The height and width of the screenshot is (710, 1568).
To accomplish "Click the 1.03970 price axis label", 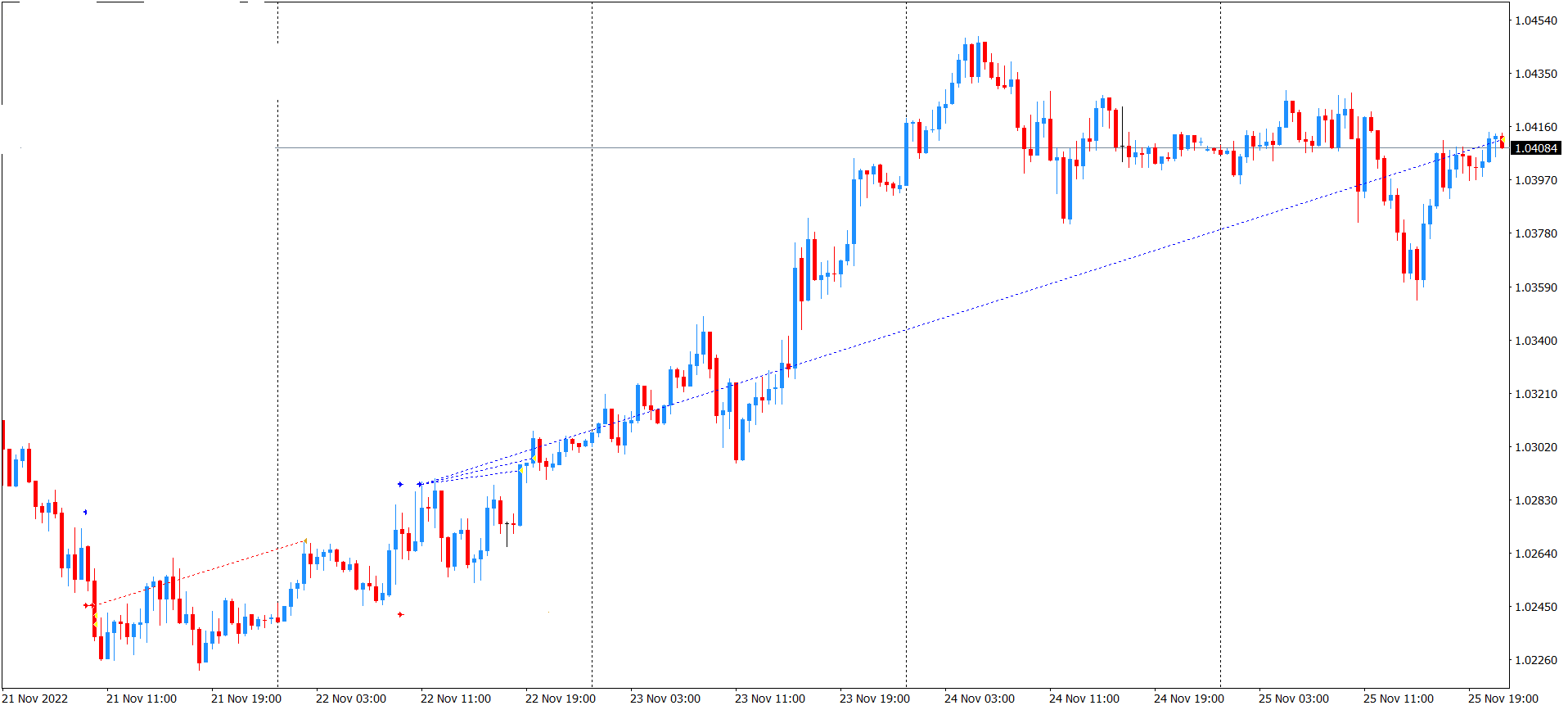I will pyautogui.click(x=1536, y=180).
